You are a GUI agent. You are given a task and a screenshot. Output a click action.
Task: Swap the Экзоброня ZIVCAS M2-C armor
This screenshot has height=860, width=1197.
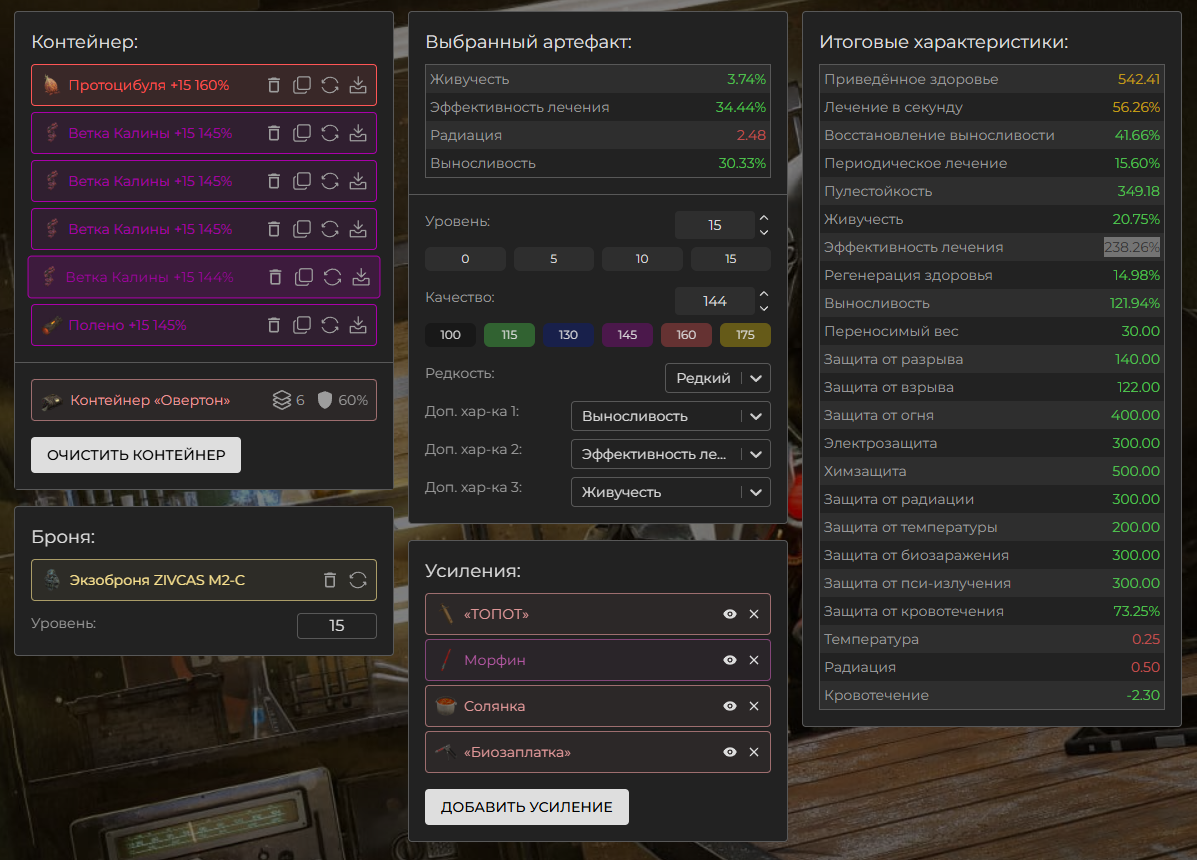point(358,580)
